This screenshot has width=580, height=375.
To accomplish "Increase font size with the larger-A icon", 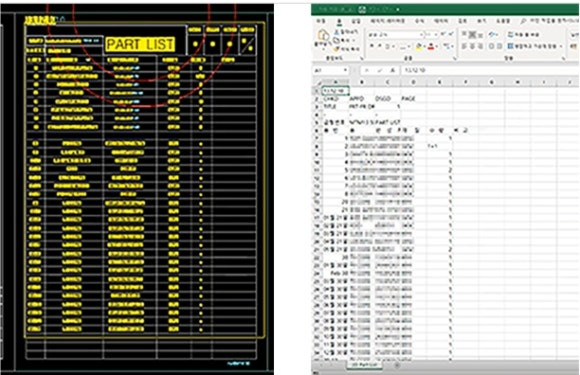I will (443, 34).
